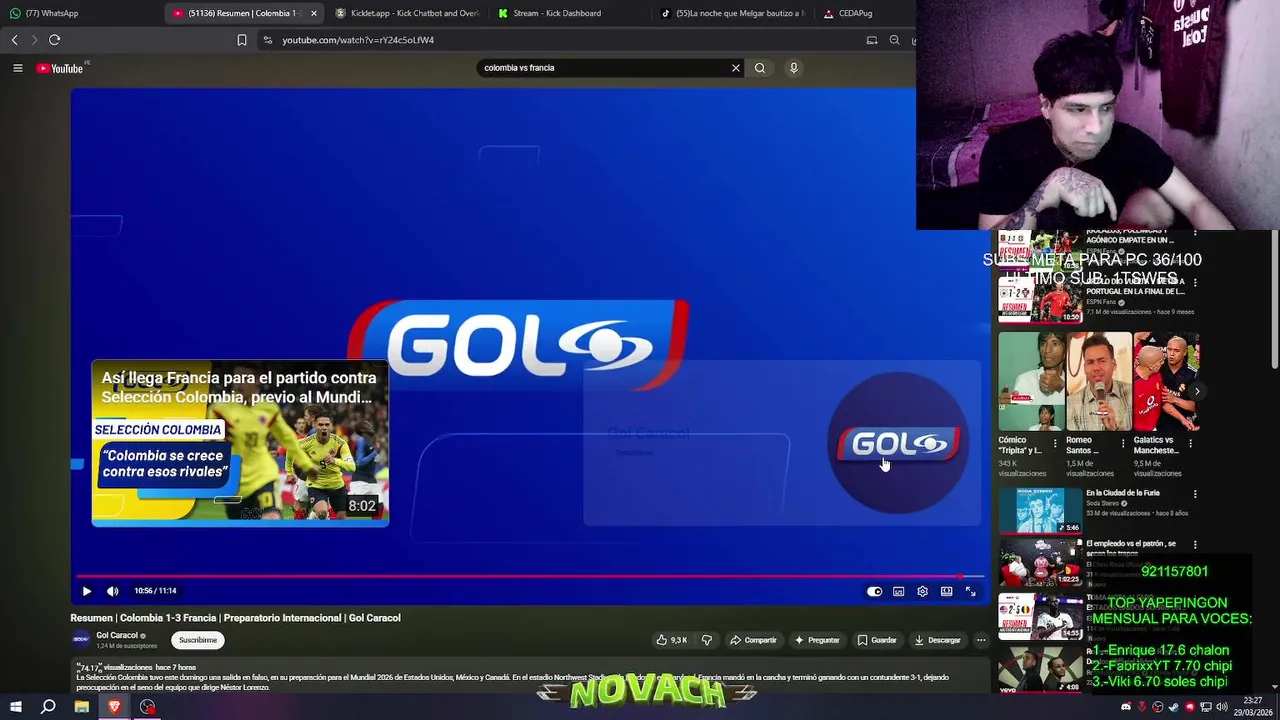Open more actions three-dot menu below video

[x=981, y=640]
